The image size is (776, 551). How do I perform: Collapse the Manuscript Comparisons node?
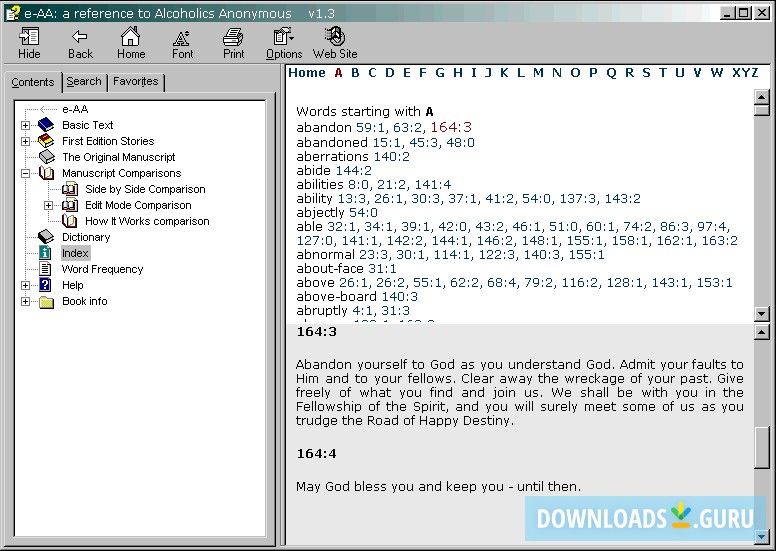click(x=26, y=173)
